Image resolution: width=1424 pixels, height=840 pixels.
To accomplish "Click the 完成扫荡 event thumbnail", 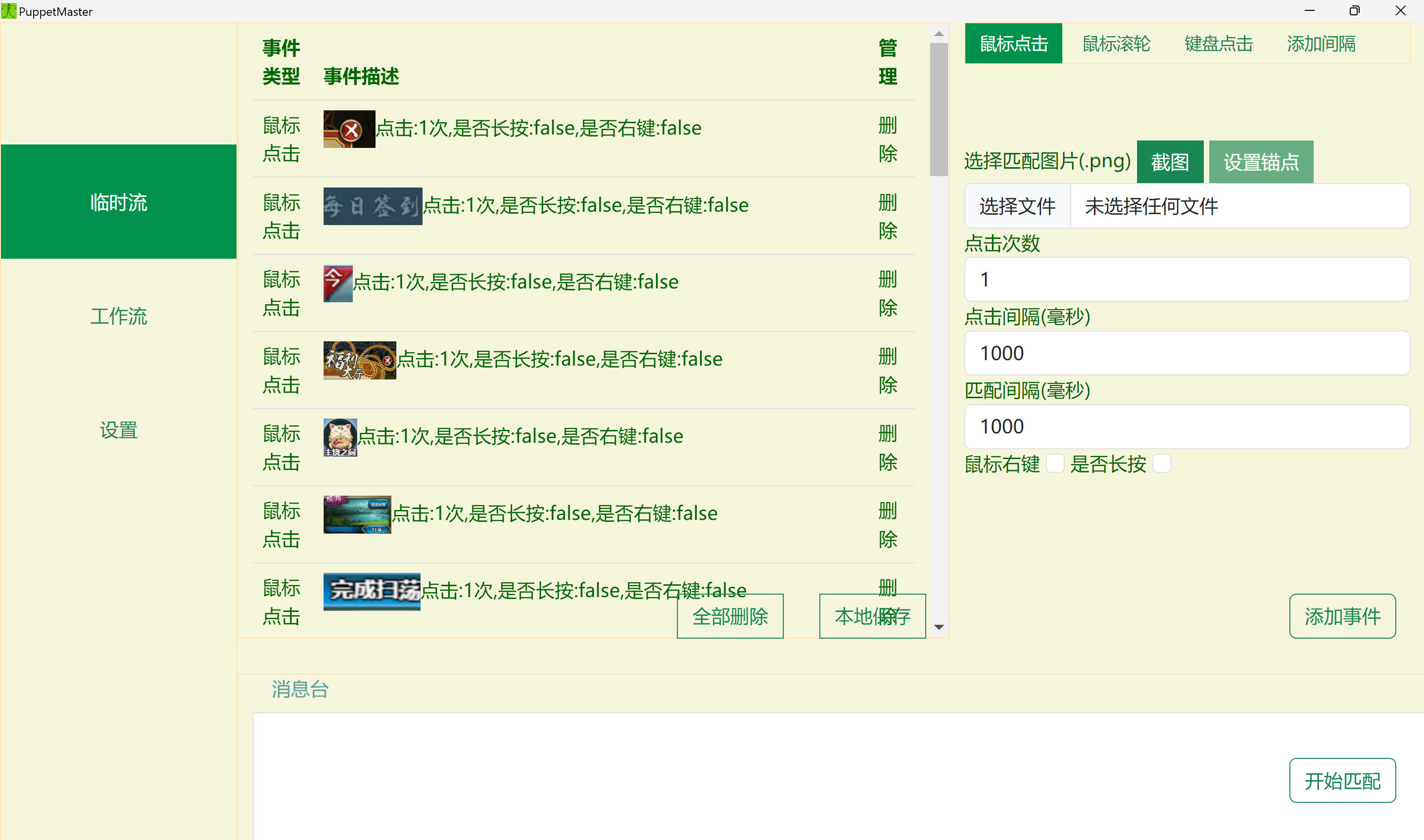I will 372,592.
